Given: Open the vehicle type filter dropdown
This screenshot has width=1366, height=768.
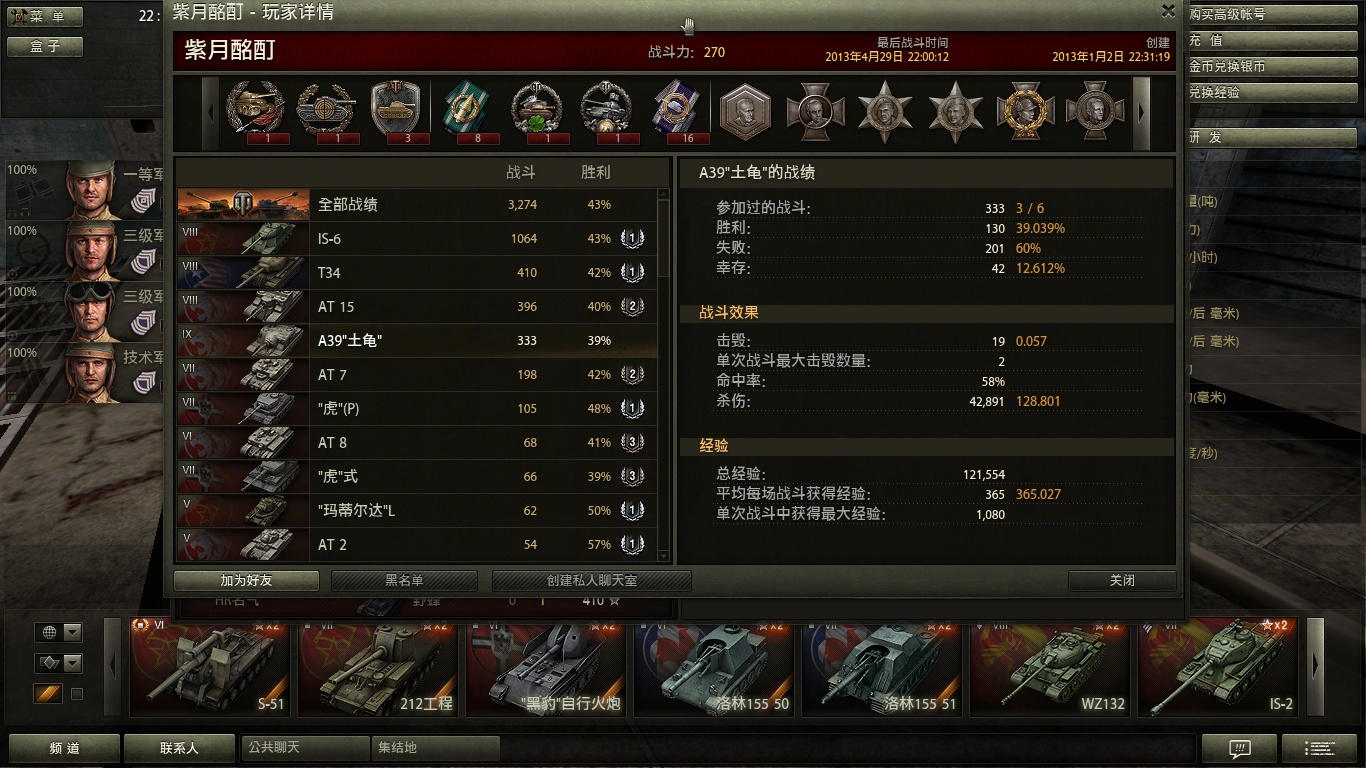Looking at the screenshot, I should (58, 663).
